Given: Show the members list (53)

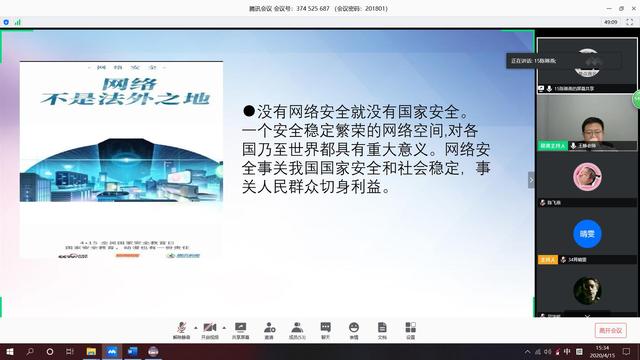Looking at the screenshot, I should [x=297, y=330].
